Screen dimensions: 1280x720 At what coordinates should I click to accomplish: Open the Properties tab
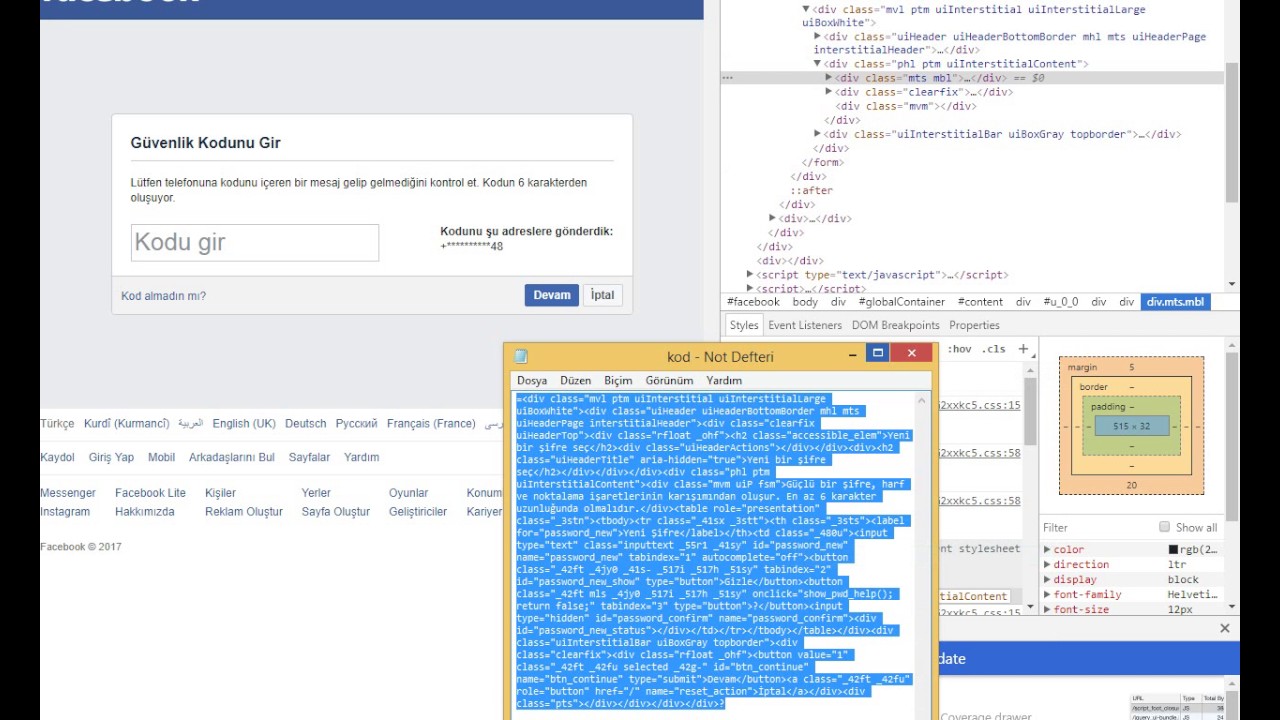pos(974,325)
